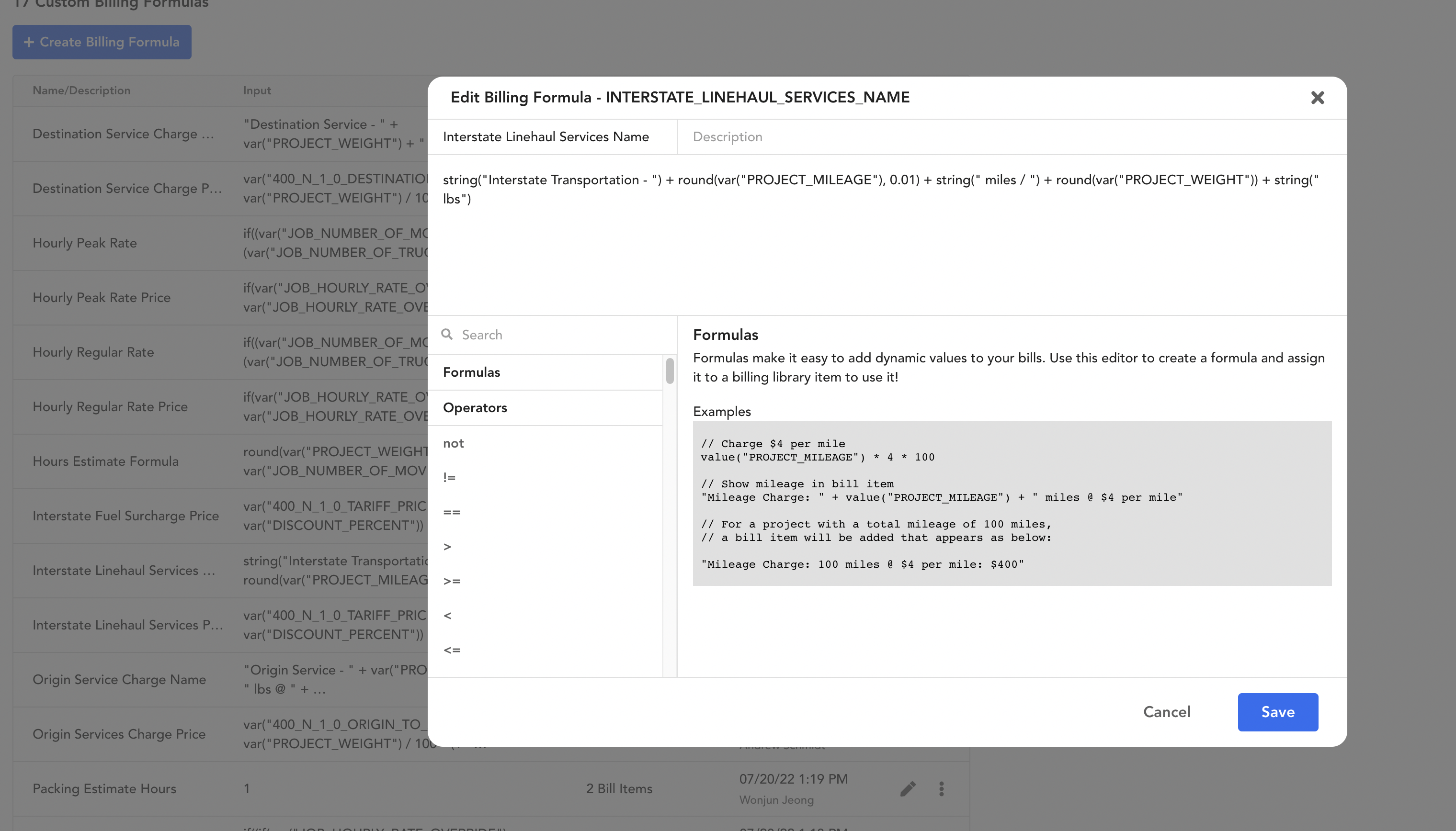This screenshot has width=1456, height=831.
Task: Select the Description tab in formula editor
Action: (x=727, y=137)
